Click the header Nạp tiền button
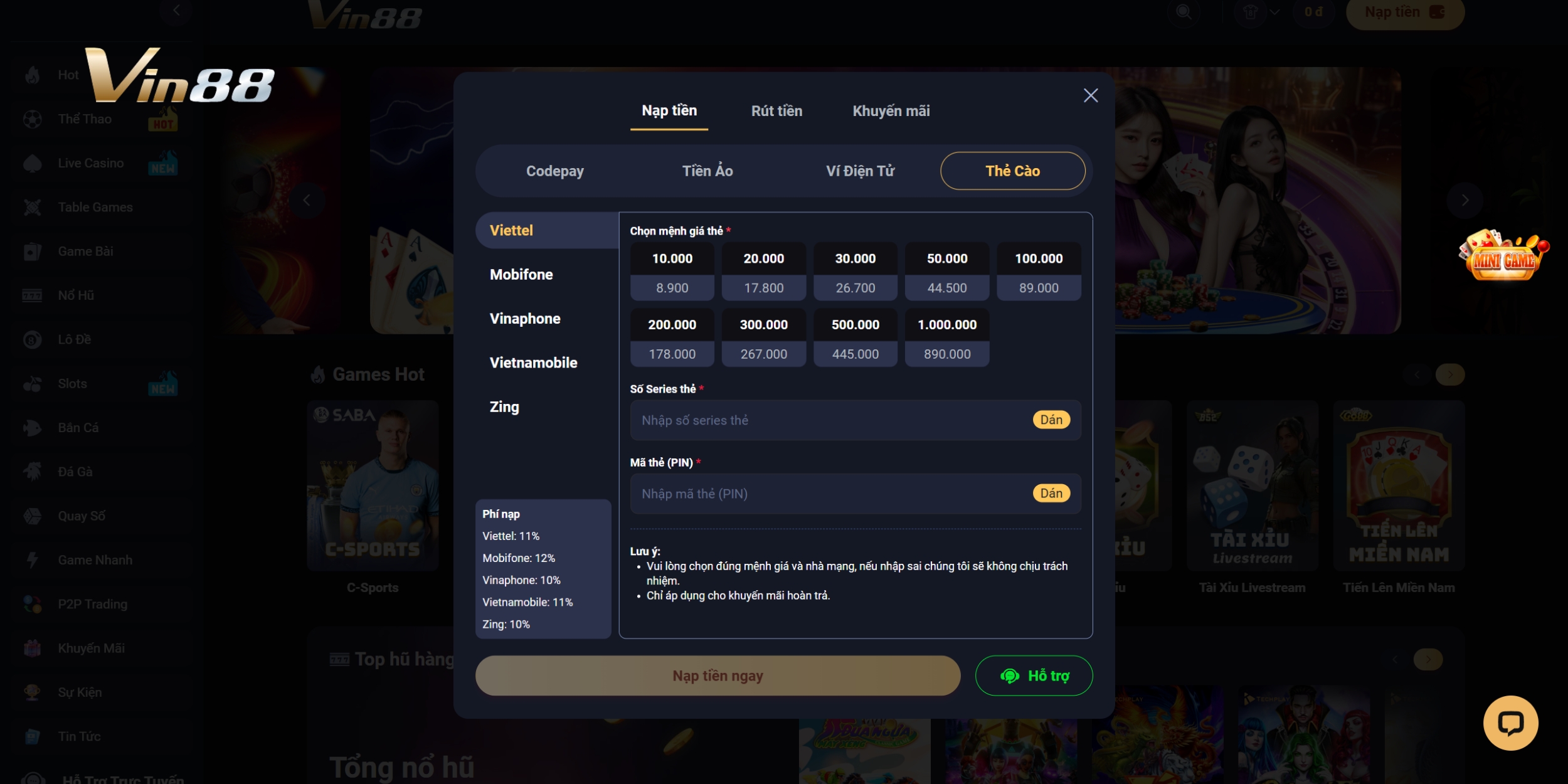Image resolution: width=1568 pixels, height=784 pixels. click(x=1405, y=13)
